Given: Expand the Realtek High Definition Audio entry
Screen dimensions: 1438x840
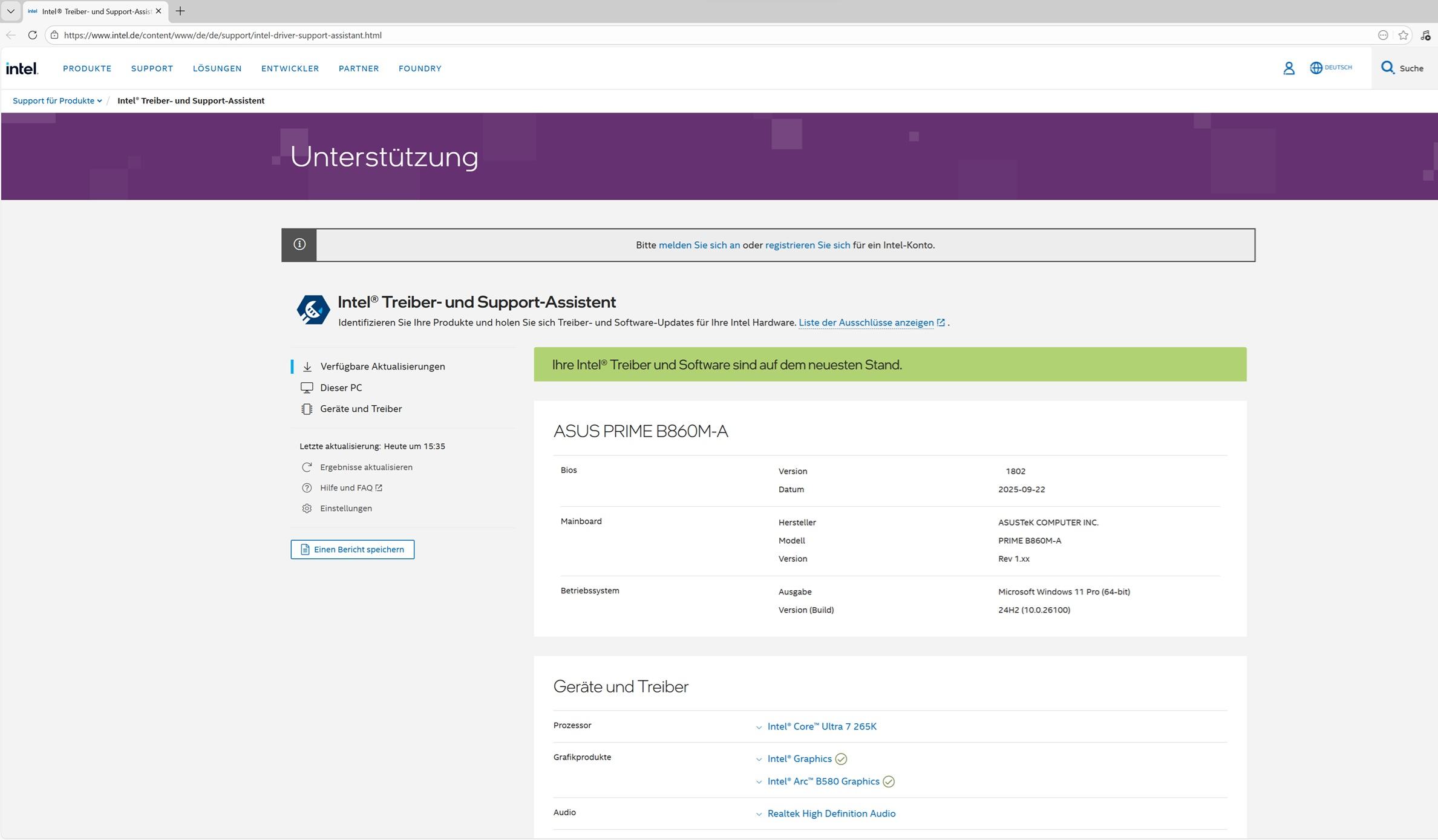Looking at the screenshot, I should (831, 814).
